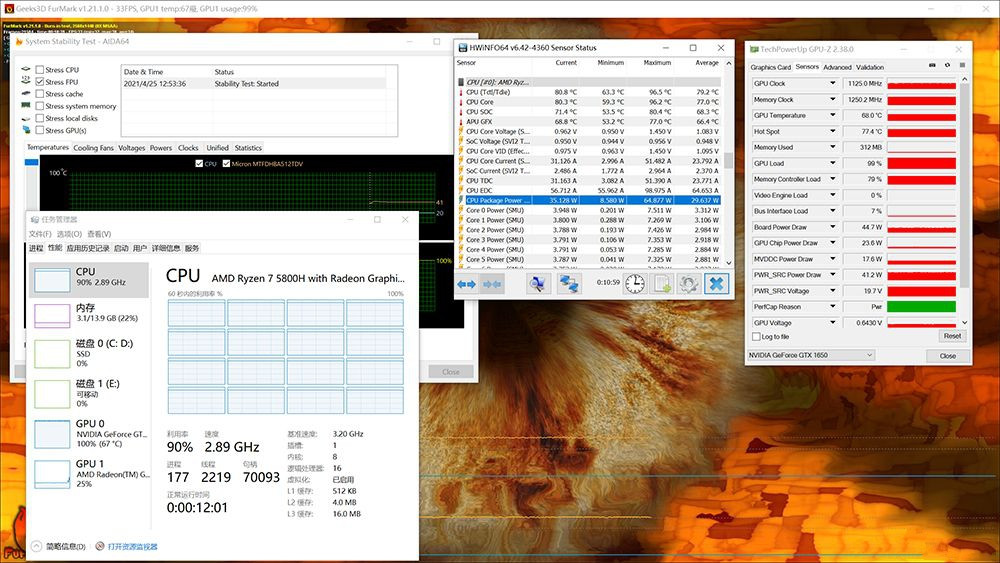The width and height of the screenshot is (1000, 563).
Task: Click CPU Package Power lightning icon
Action: pos(461,200)
